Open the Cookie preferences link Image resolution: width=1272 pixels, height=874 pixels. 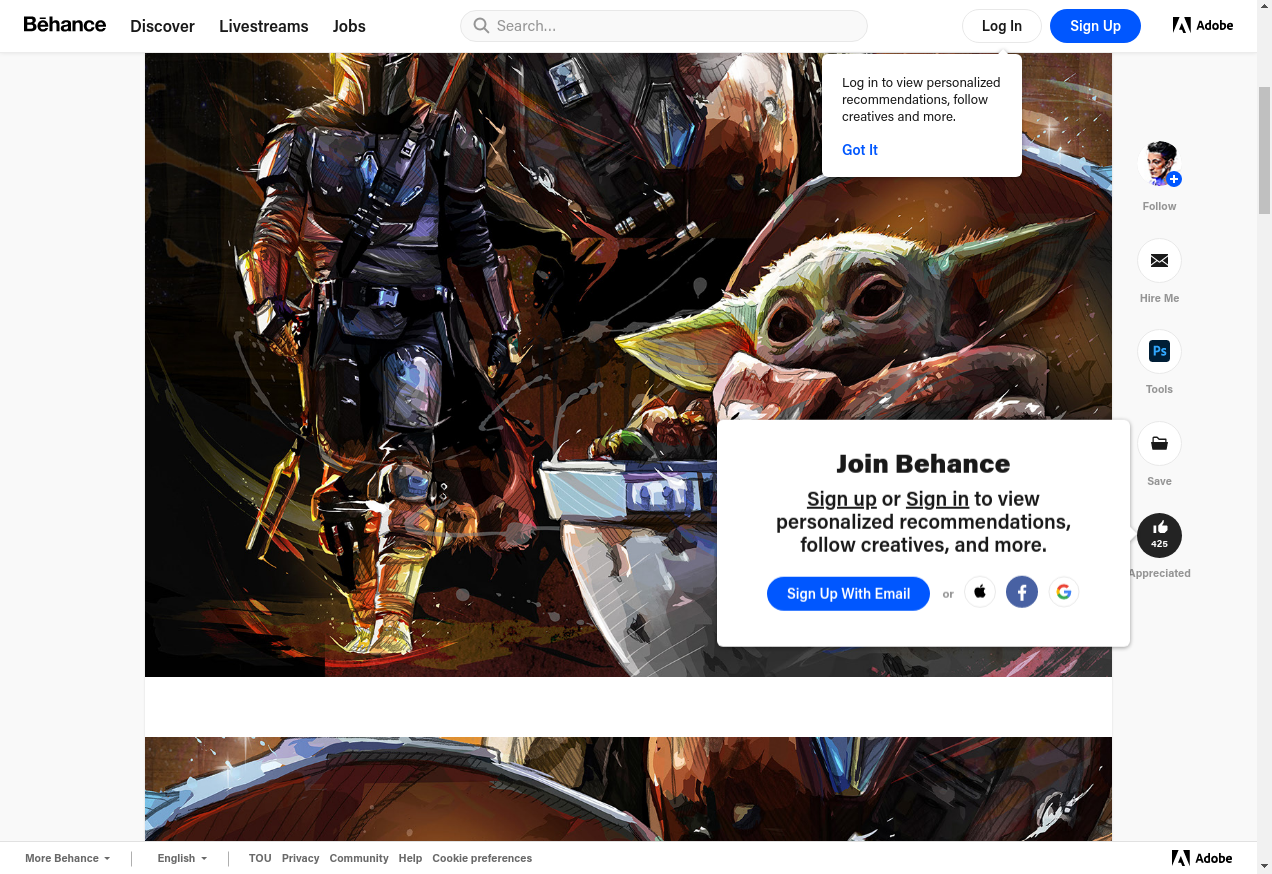[x=482, y=858]
